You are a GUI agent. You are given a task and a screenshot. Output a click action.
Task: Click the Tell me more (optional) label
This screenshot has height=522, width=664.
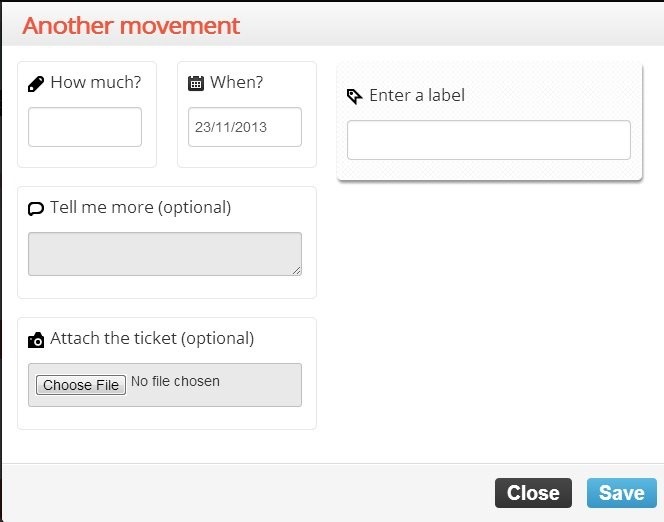140,207
